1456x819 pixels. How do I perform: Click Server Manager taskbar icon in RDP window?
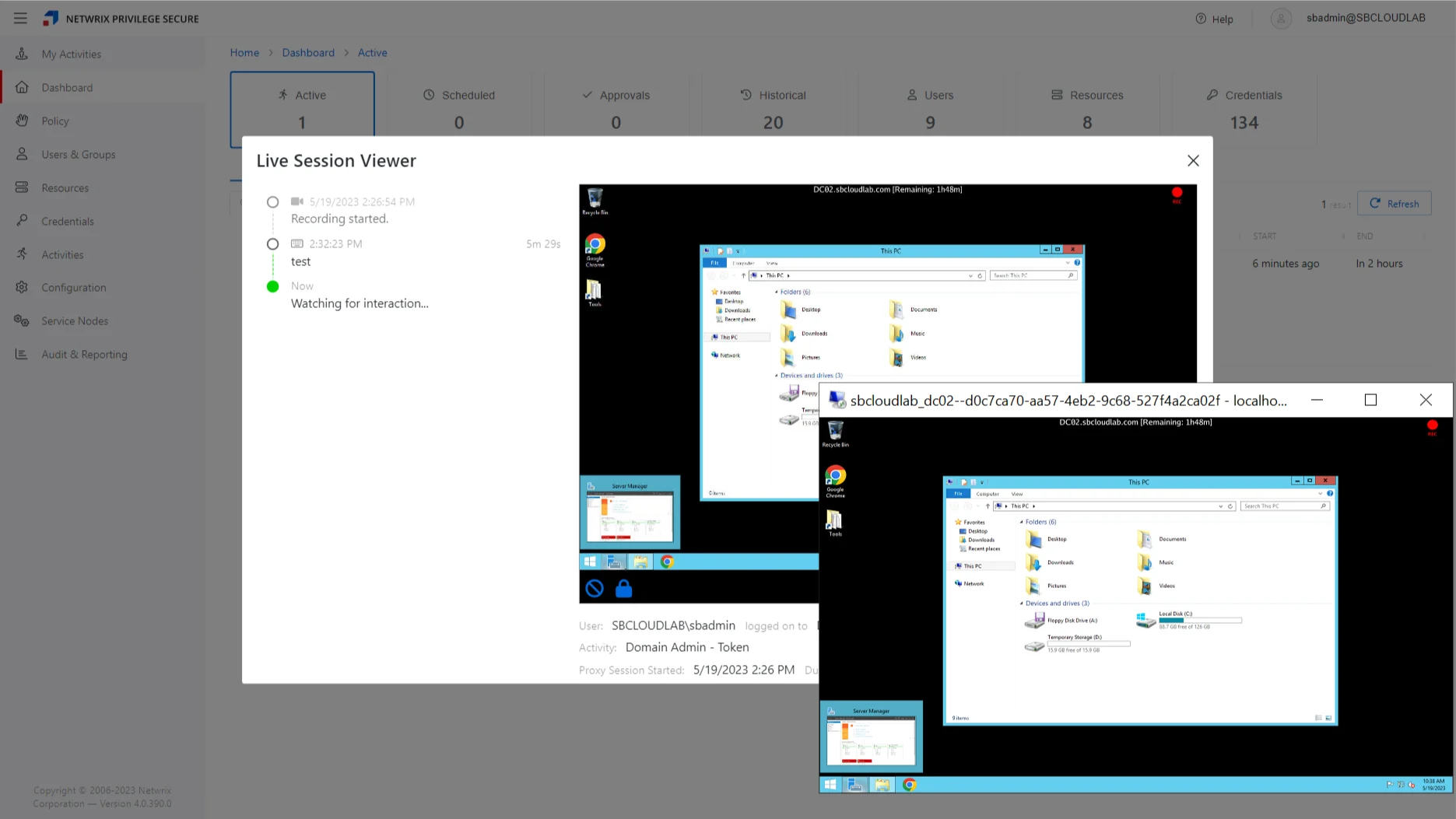coord(855,784)
